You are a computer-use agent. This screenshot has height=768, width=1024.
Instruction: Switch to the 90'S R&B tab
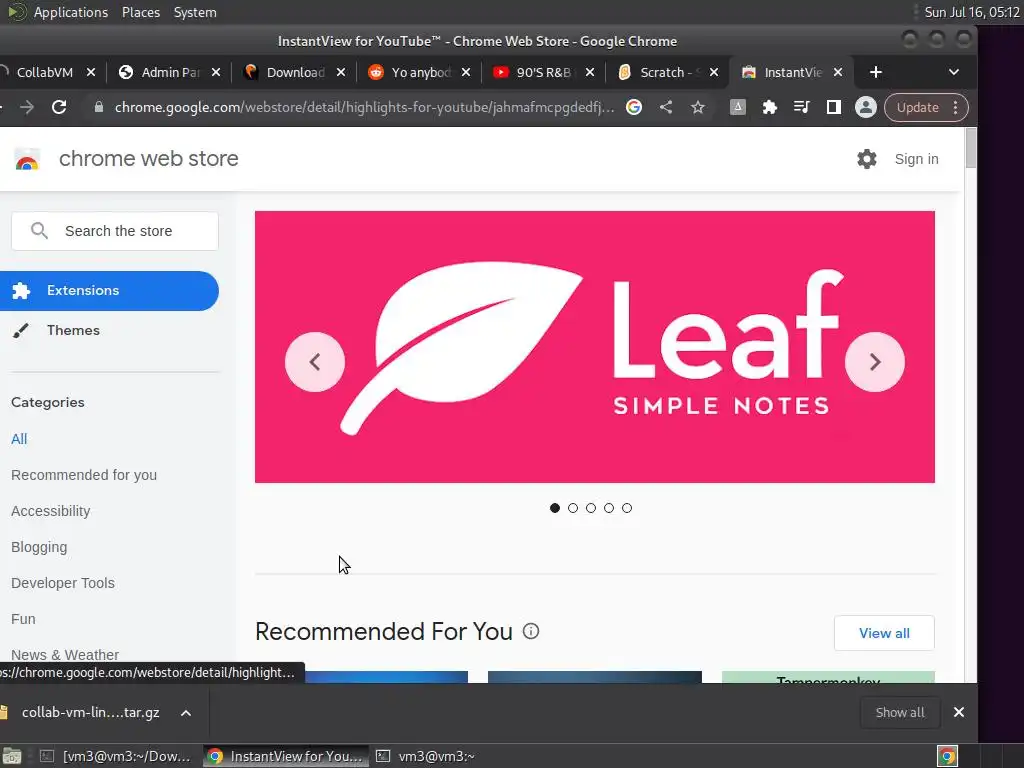tap(543, 72)
